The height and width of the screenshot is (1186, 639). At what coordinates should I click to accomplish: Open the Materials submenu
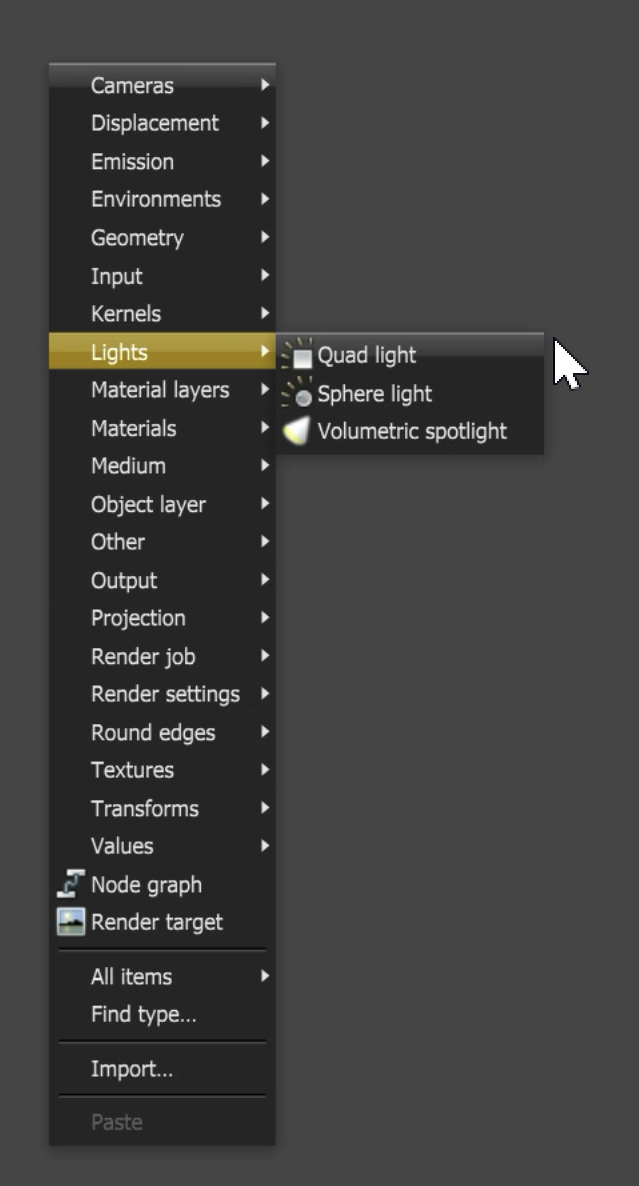click(133, 428)
